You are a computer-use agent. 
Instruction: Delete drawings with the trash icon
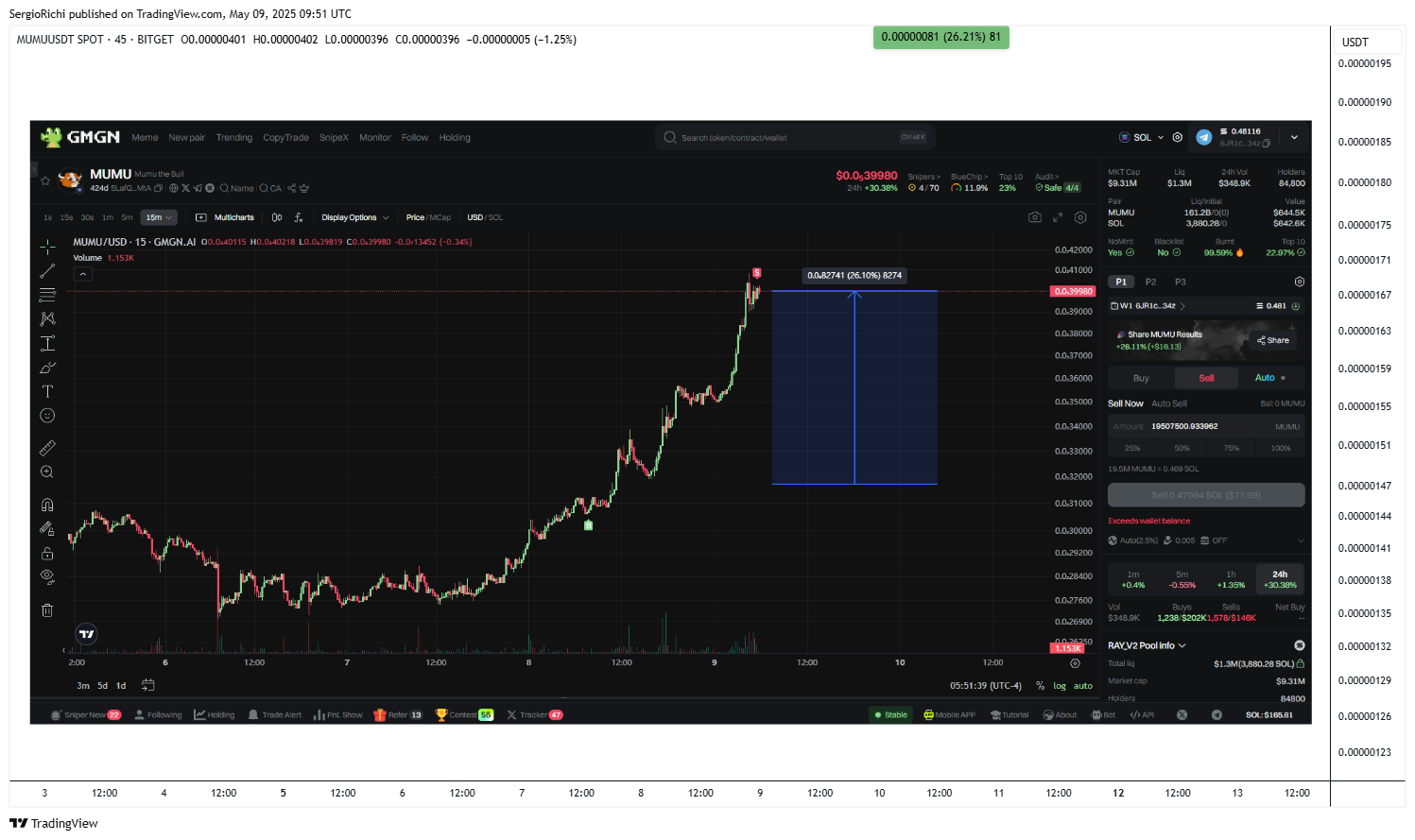pos(47,610)
